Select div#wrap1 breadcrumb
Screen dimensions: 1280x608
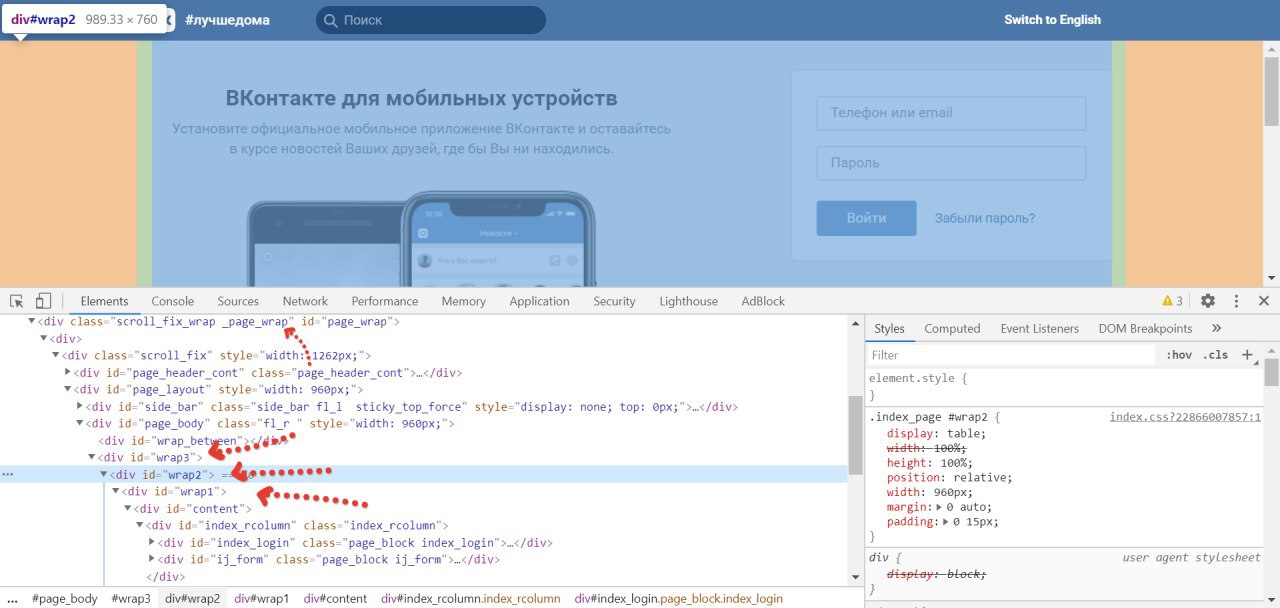click(x=261, y=599)
